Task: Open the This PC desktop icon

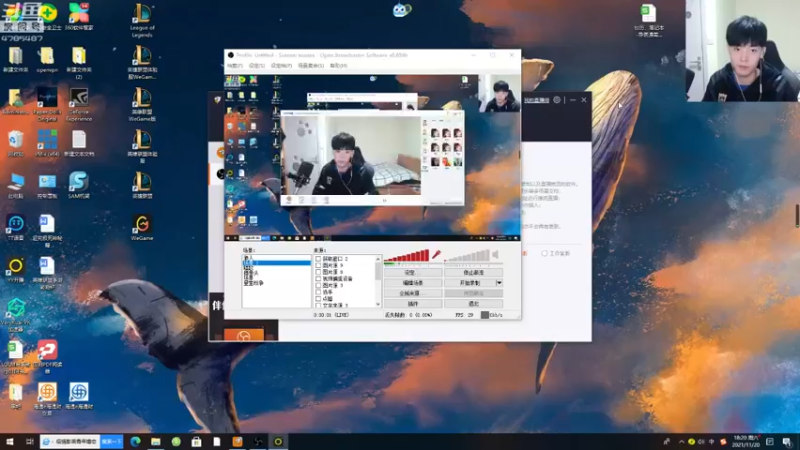Action: coord(15,185)
